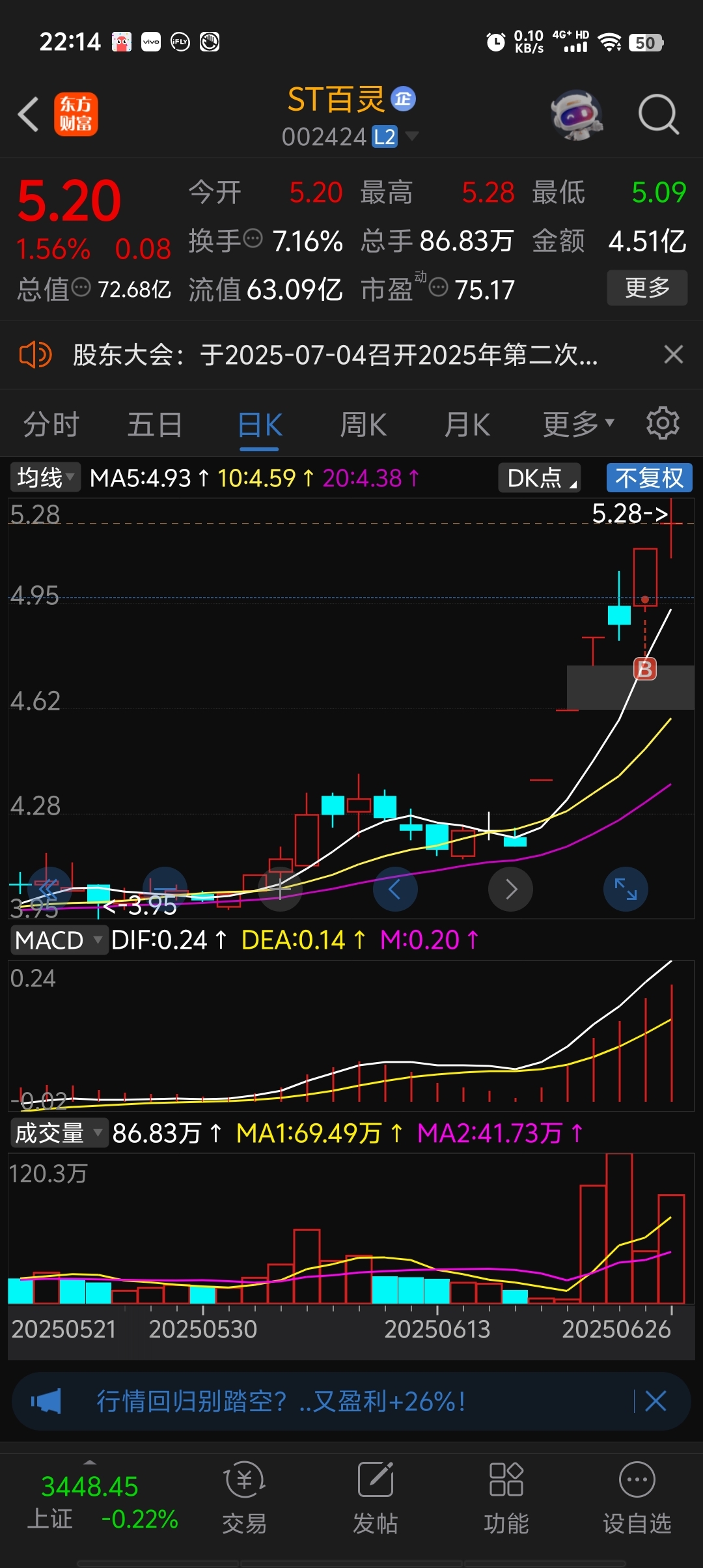Tap the 市盈 info circle icon
Screen dimensions: 703x1568
coord(439,287)
